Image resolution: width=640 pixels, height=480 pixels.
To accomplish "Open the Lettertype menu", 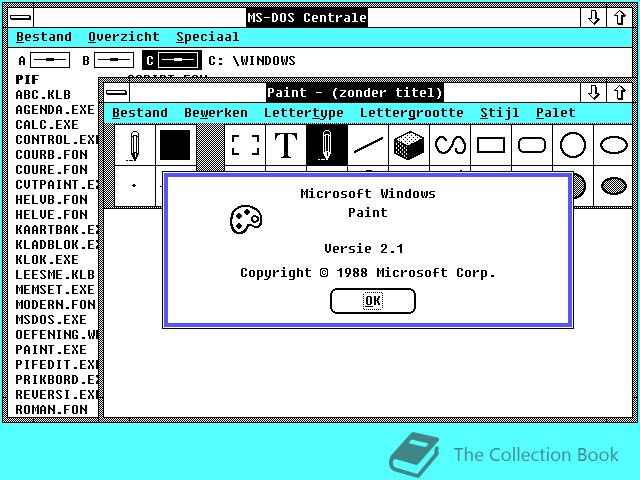I will pyautogui.click(x=304, y=113).
